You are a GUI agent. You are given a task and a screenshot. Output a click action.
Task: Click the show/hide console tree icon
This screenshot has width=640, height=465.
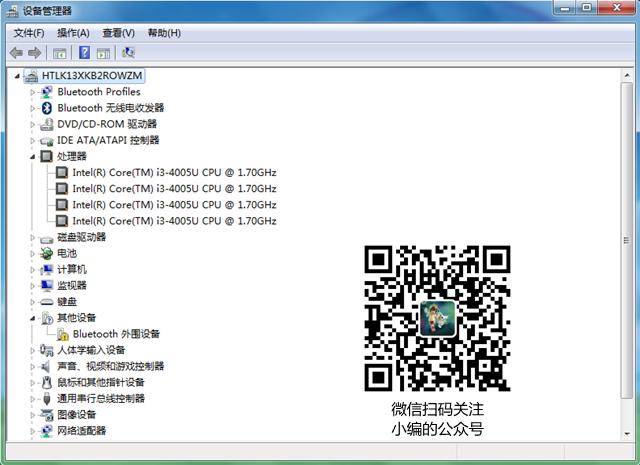coord(60,53)
